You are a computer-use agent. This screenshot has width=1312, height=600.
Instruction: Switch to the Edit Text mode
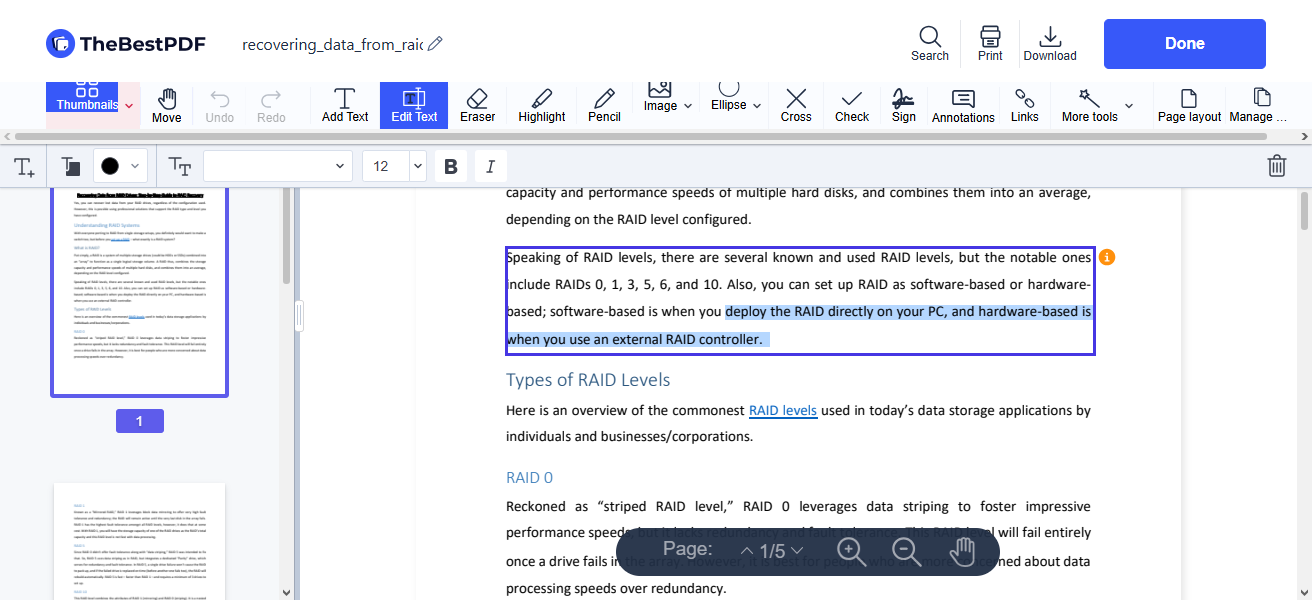[x=413, y=104]
